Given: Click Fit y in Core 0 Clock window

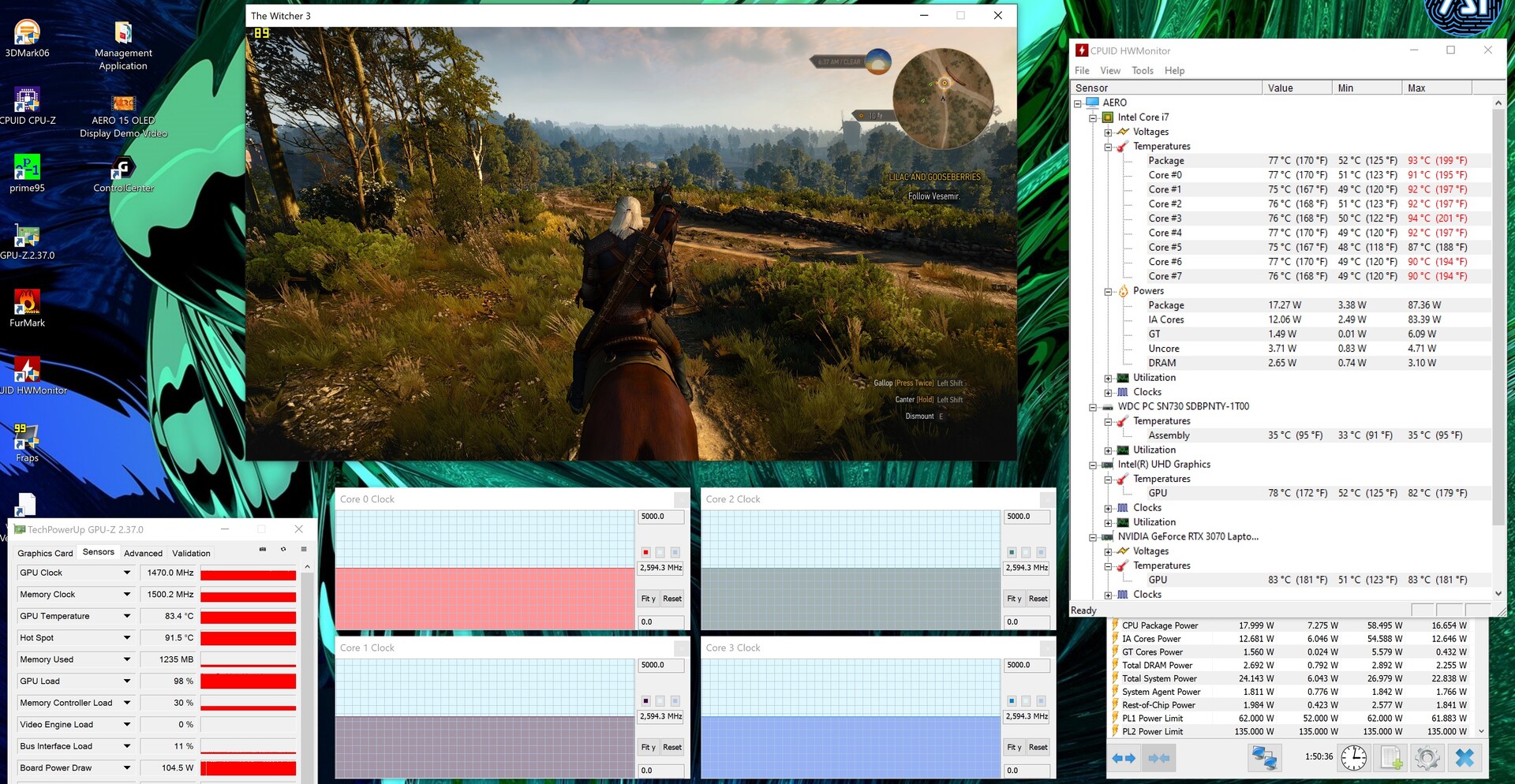Looking at the screenshot, I should click(649, 599).
